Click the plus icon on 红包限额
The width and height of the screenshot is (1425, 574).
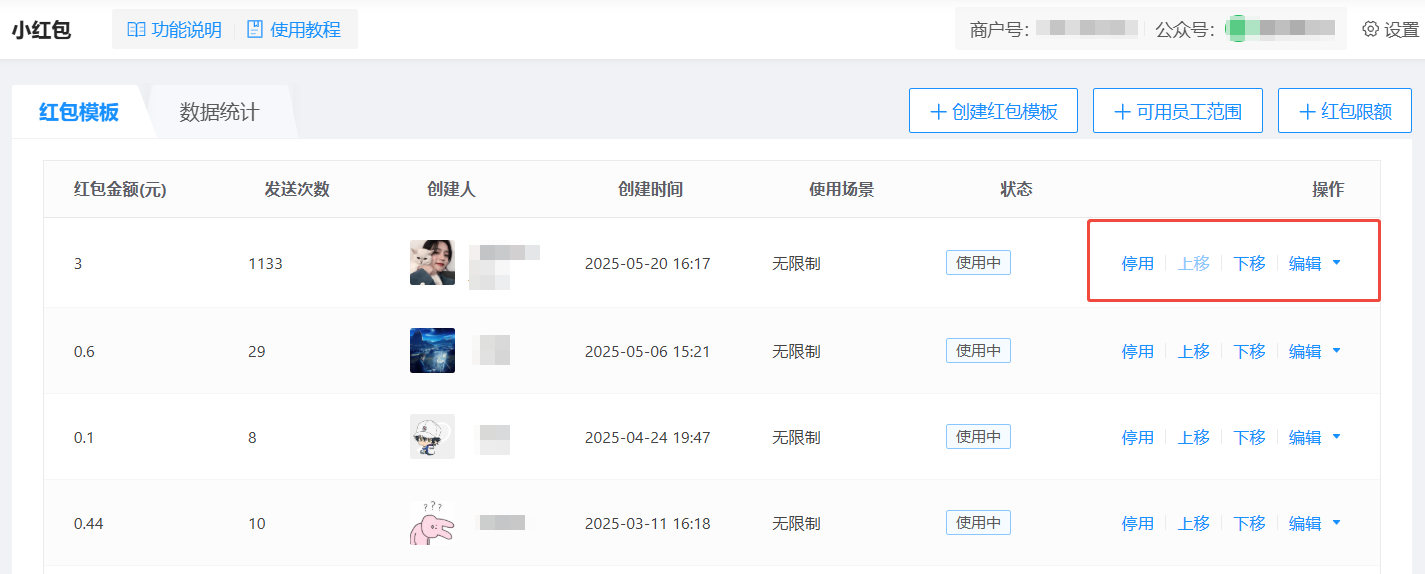coord(1307,112)
